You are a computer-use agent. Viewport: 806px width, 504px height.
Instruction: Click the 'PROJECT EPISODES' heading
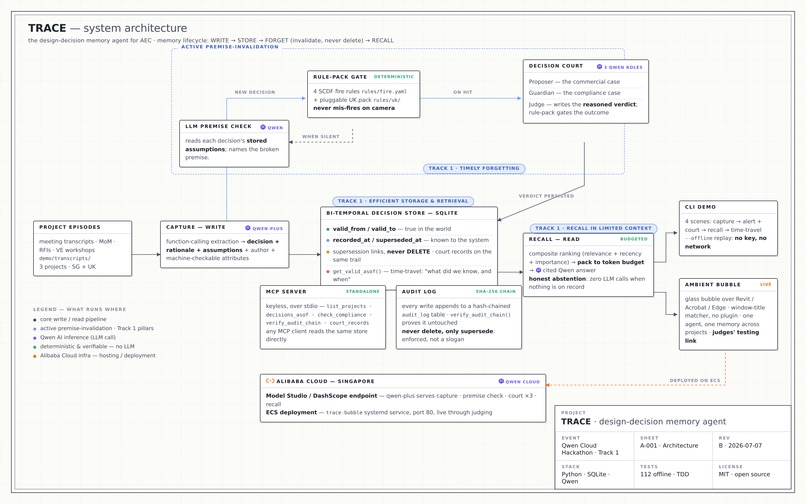pyautogui.click(x=70, y=227)
